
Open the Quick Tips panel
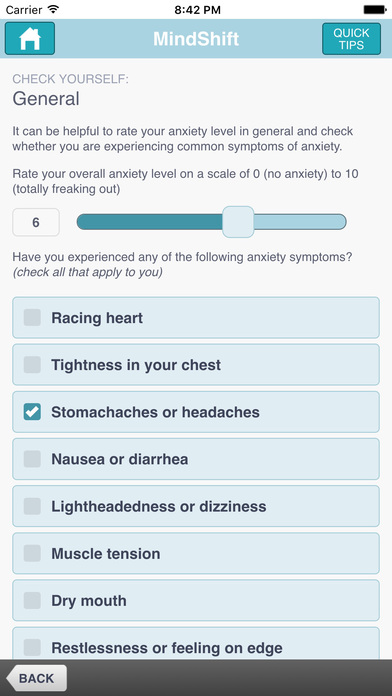(351, 39)
